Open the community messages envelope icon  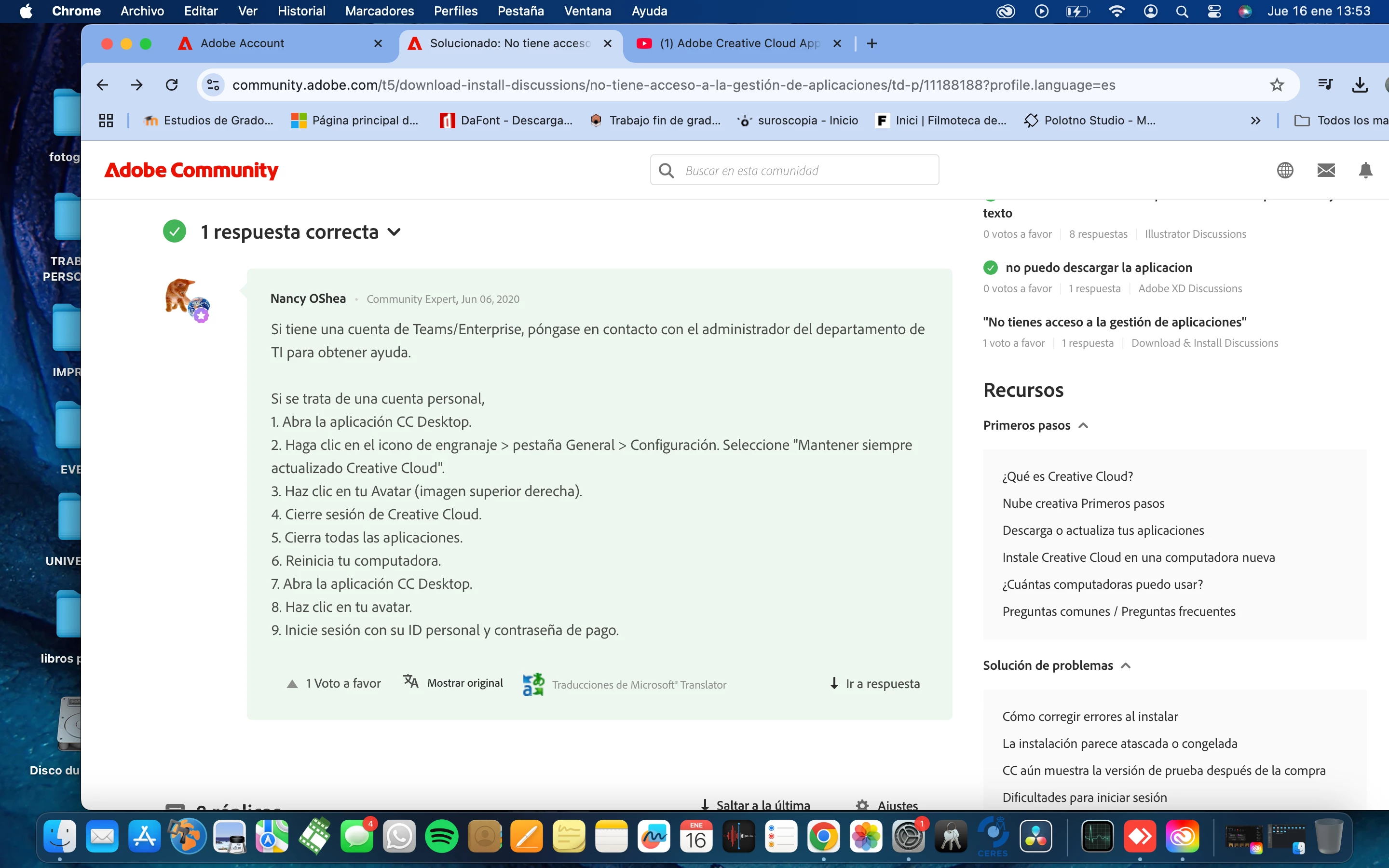click(1326, 170)
